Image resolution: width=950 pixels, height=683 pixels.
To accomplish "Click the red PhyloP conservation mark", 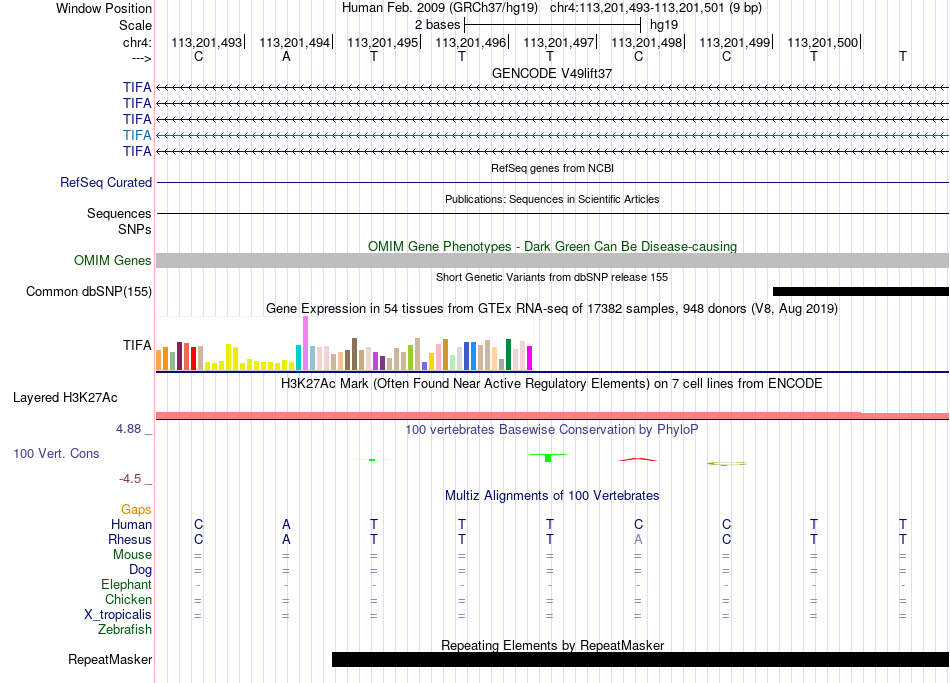I will point(637,459).
